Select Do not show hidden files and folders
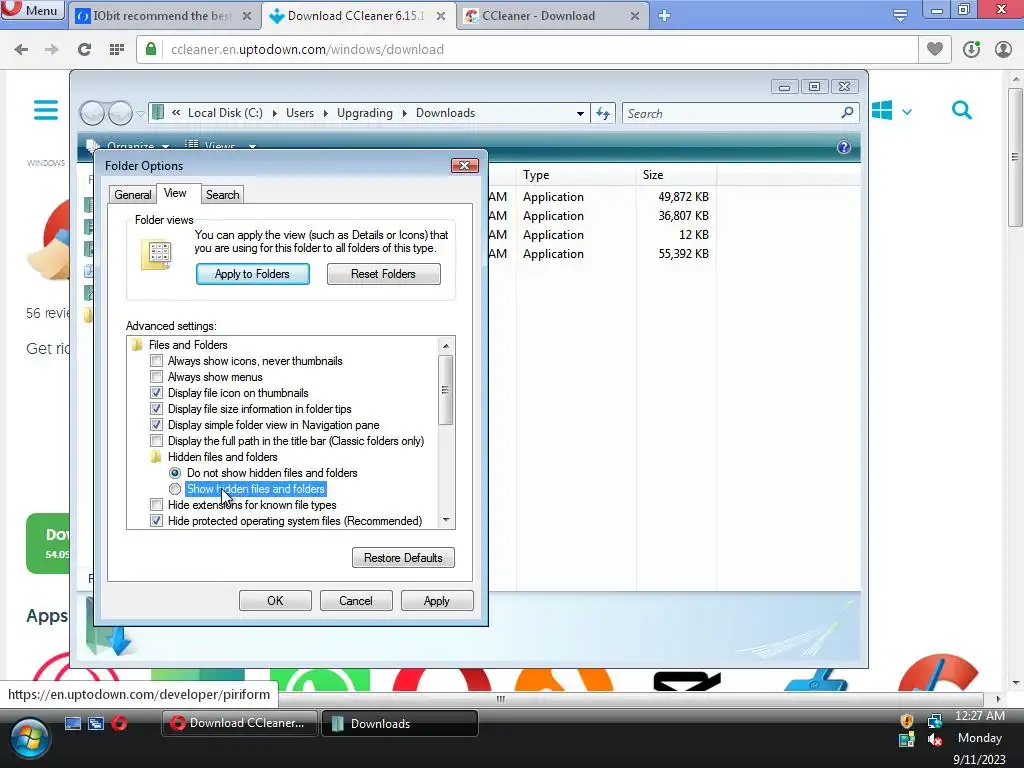This screenshot has height=768, width=1024. click(175, 473)
